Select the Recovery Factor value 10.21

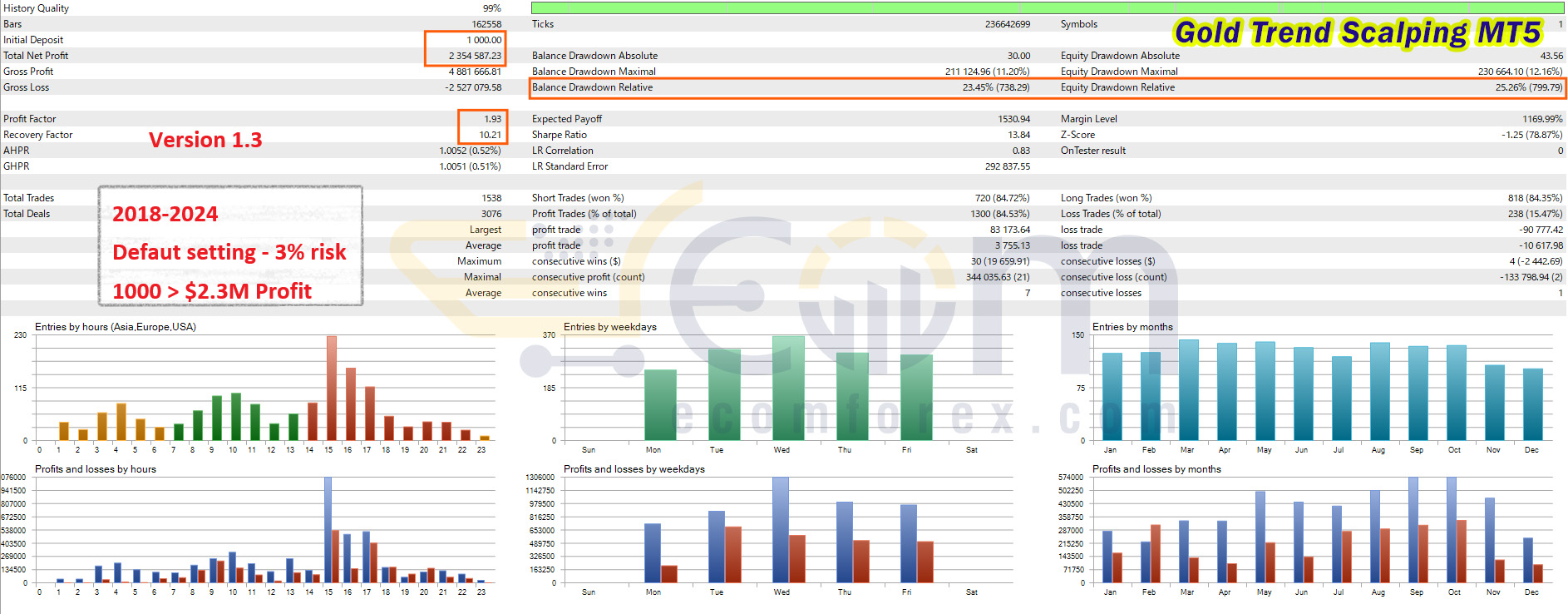(491, 135)
